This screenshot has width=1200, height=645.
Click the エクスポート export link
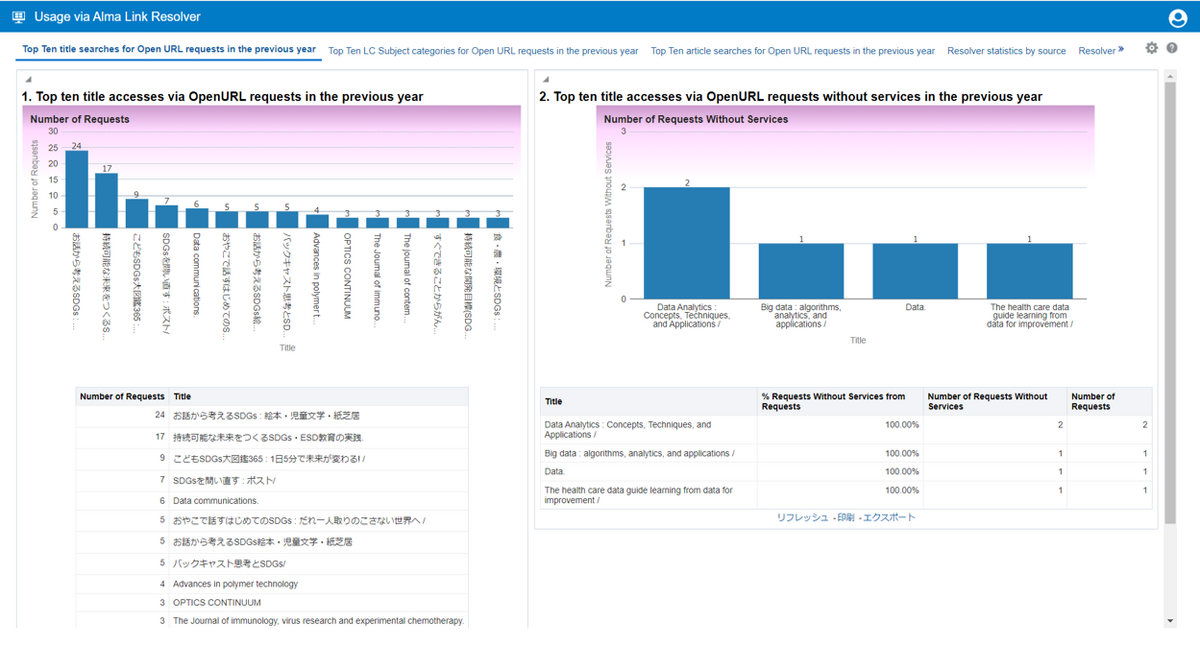[889, 518]
